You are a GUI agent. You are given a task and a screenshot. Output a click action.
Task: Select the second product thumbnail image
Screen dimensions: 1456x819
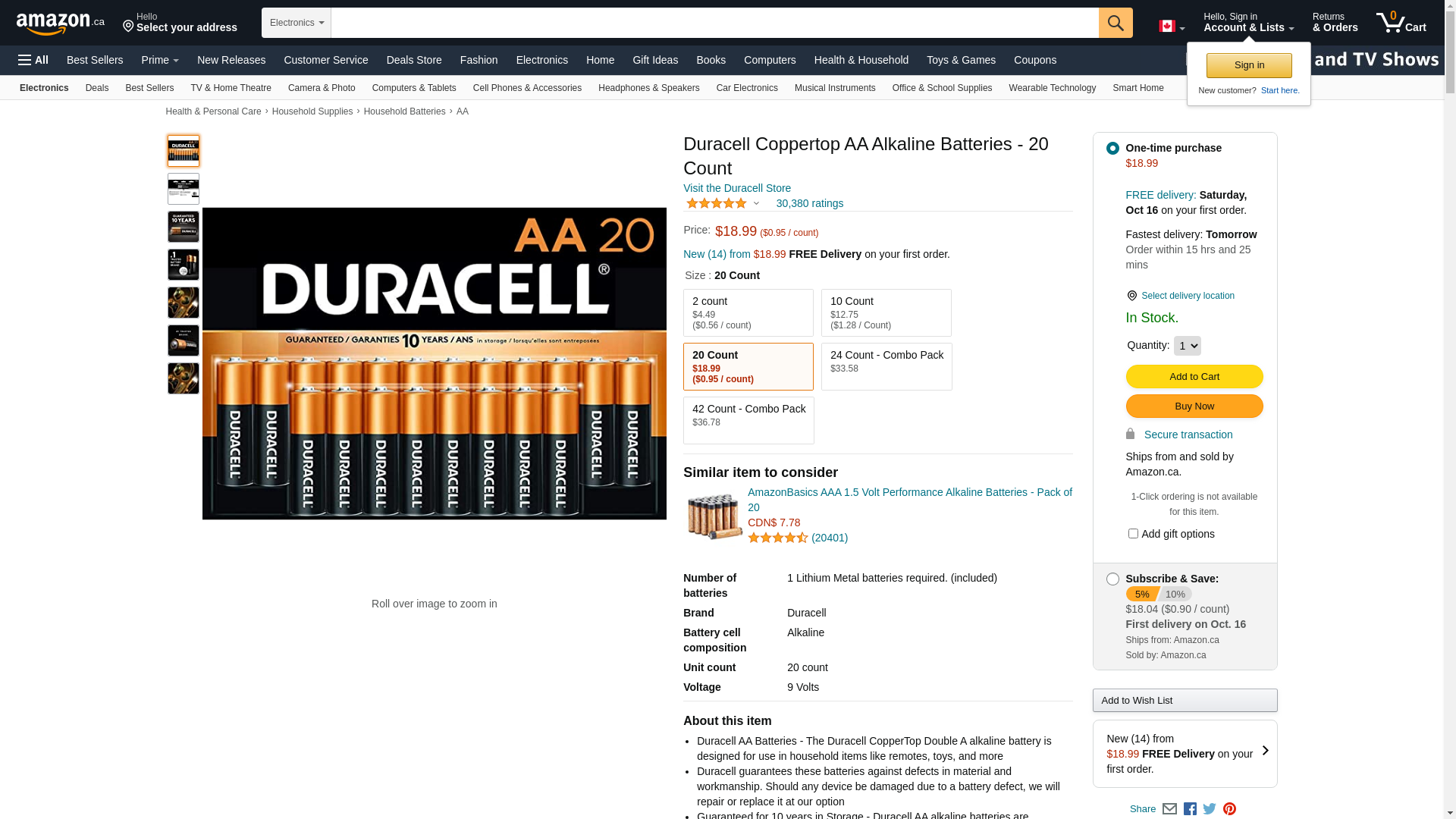(x=184, y=189)
